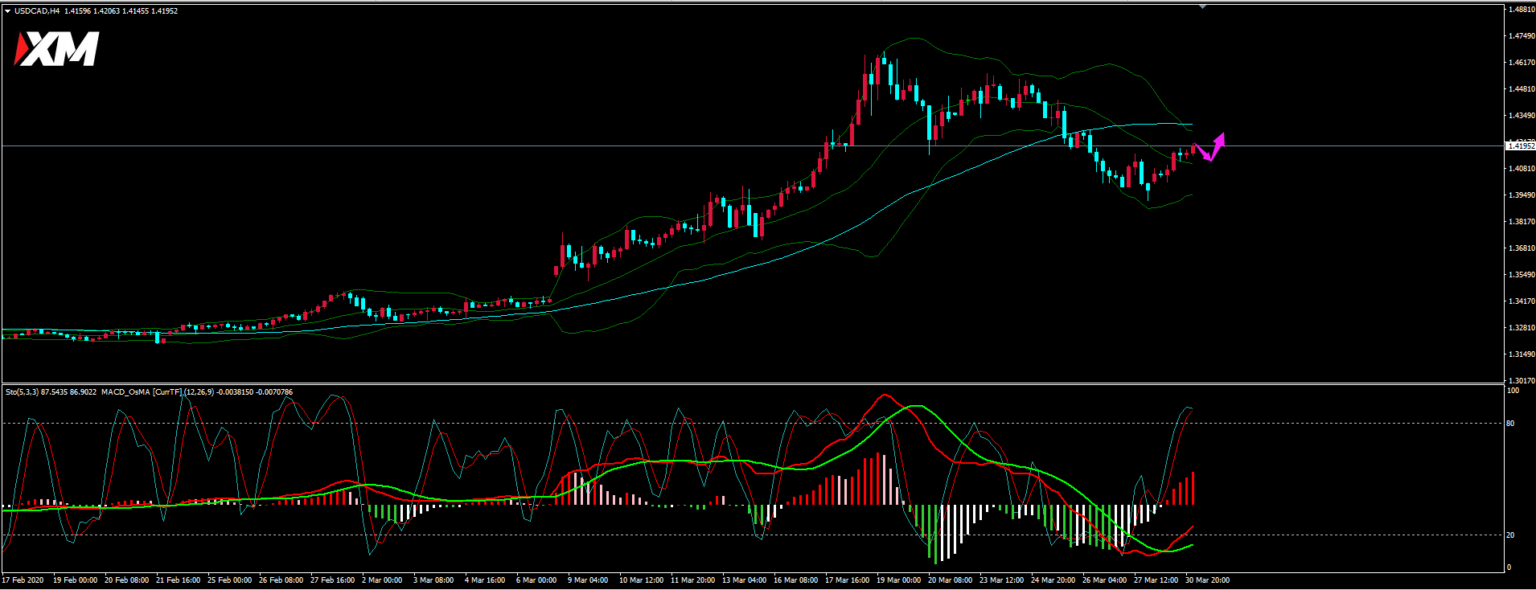Click the 24 Mar 20:00 time label

click(1053, 579)
